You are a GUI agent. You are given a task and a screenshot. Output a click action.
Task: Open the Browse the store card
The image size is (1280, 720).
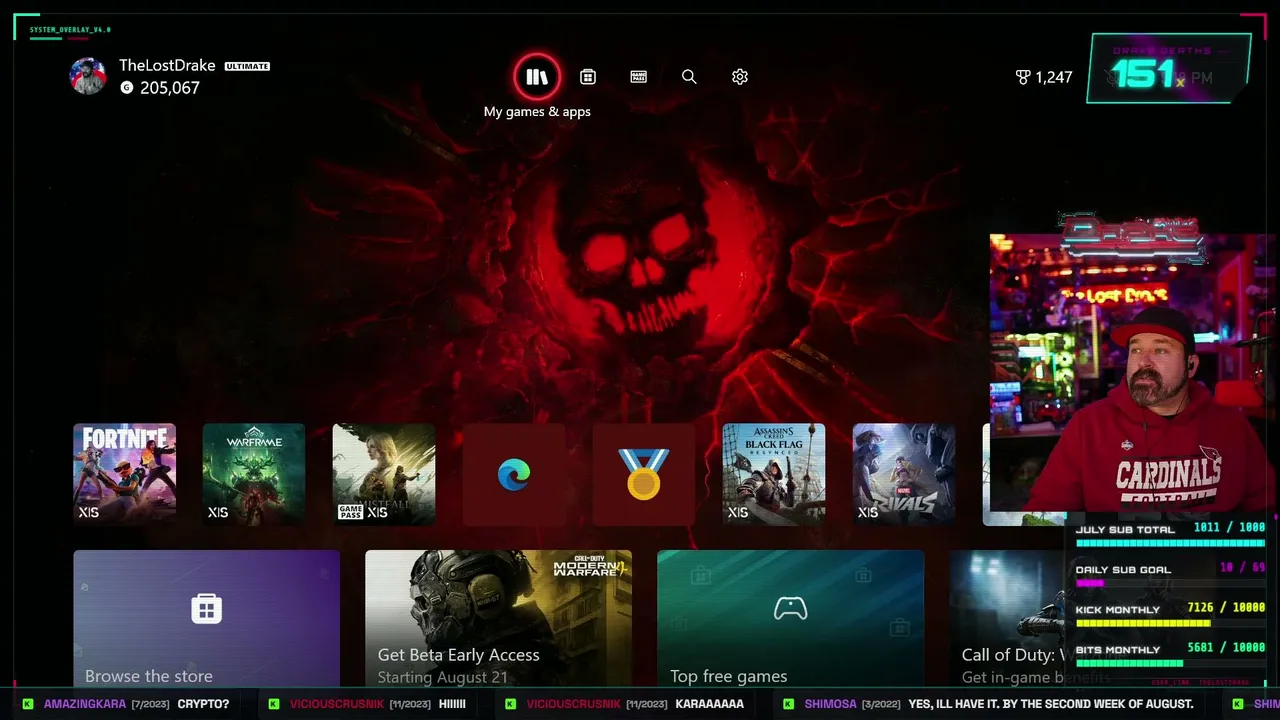click(x=206, y=619)
